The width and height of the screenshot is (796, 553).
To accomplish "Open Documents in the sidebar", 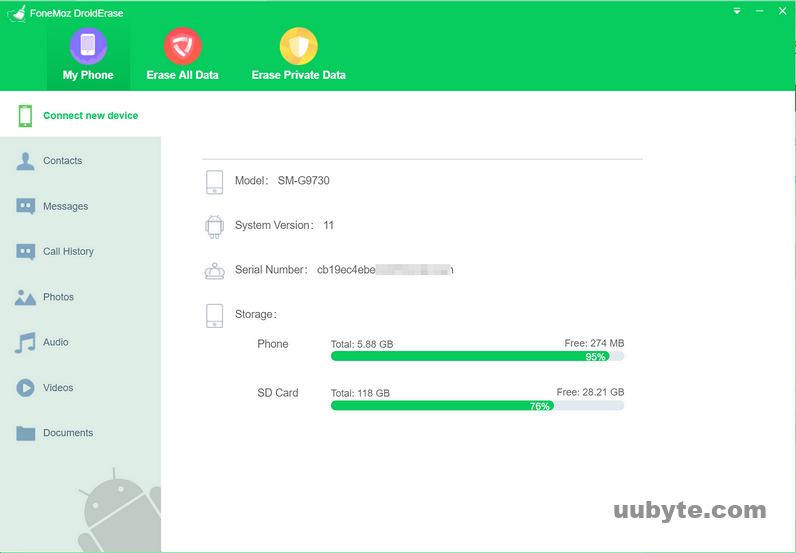I will point(80,433).
